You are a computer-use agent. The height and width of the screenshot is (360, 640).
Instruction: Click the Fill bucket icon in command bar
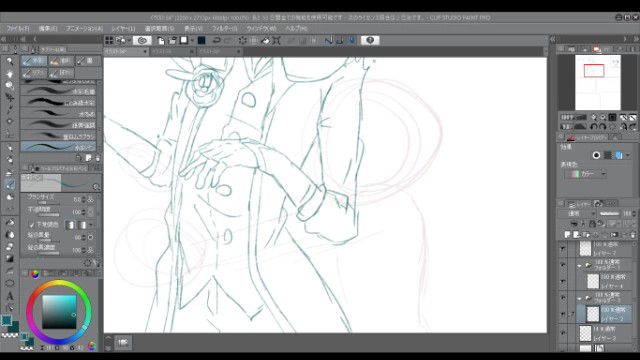click(x=265, y=40)
